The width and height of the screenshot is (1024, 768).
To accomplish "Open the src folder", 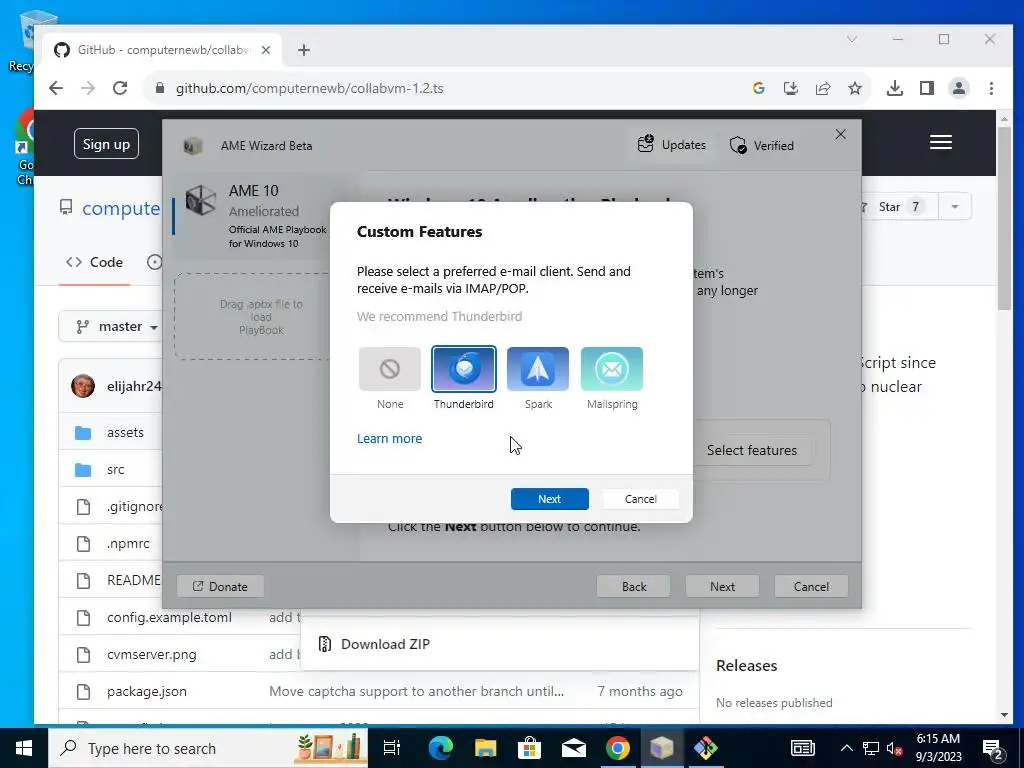I will [116, 470].
